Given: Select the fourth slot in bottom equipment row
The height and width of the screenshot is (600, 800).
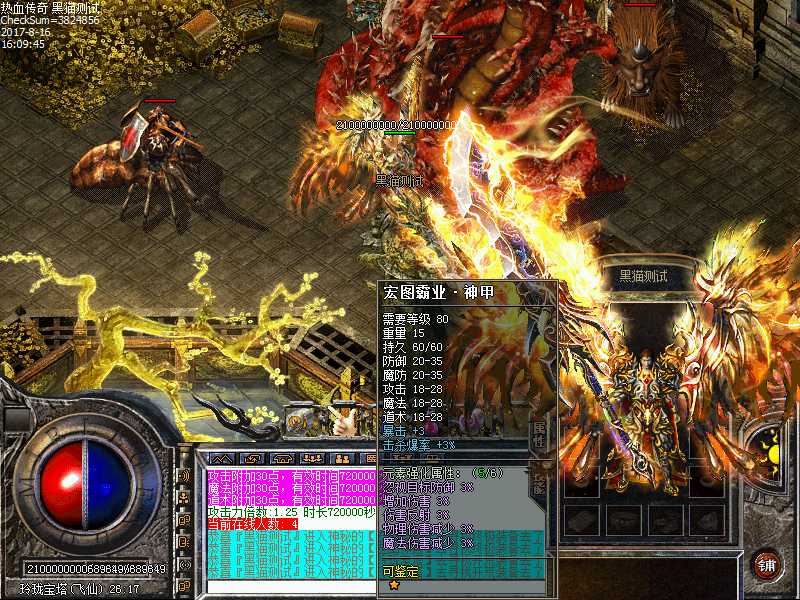Looking at the screenshot, I should tap(707, 520).
